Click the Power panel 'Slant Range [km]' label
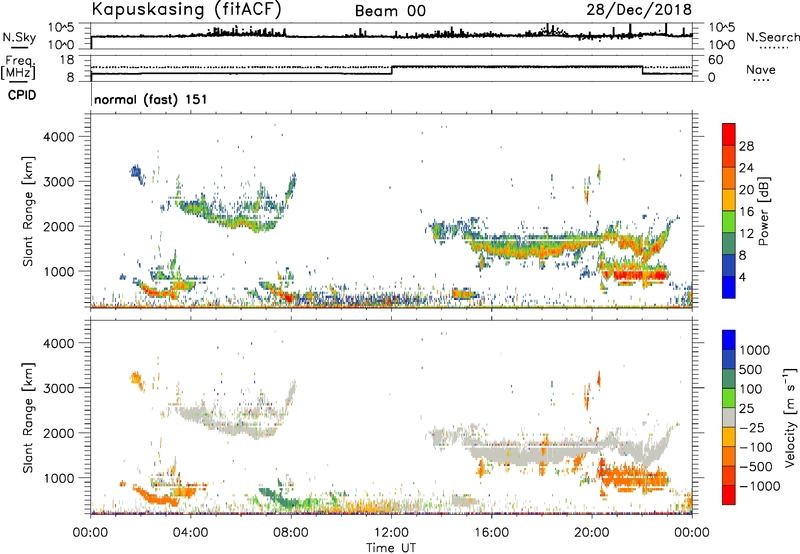The height and width of the screenshot is (554, 800). (x=28, y=211)
